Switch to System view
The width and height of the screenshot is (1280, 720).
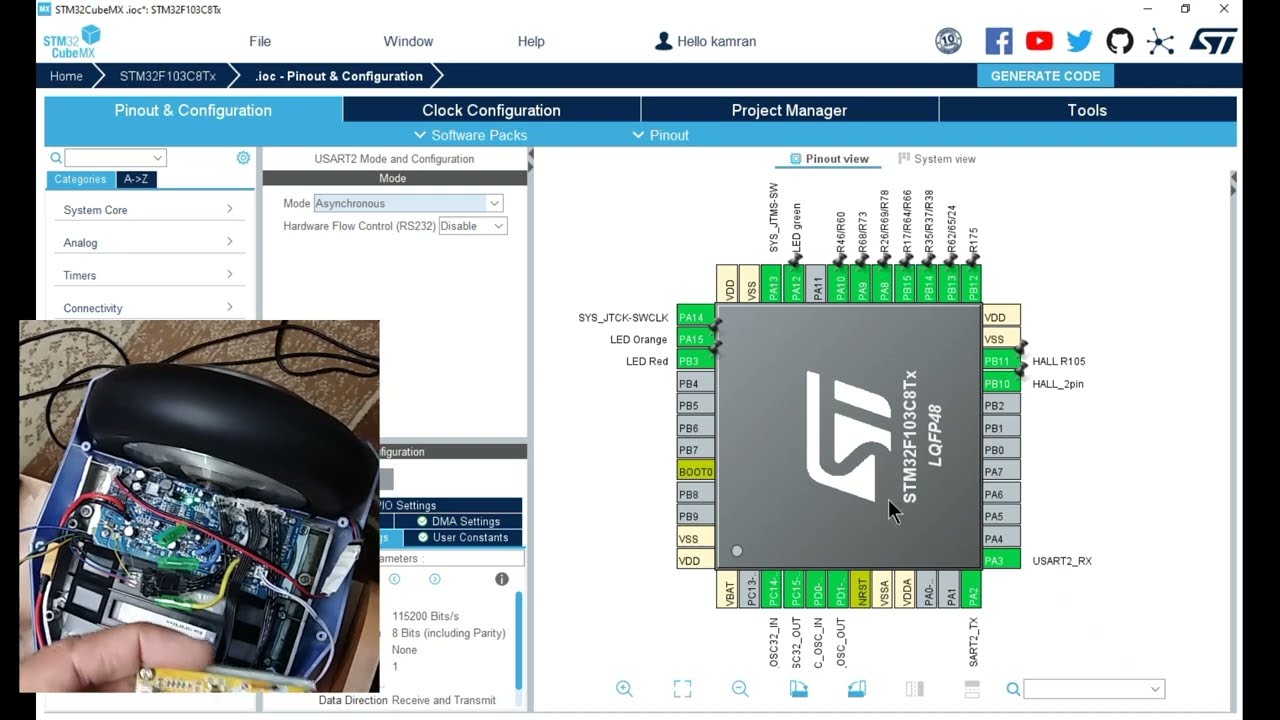tap(937, 159)
